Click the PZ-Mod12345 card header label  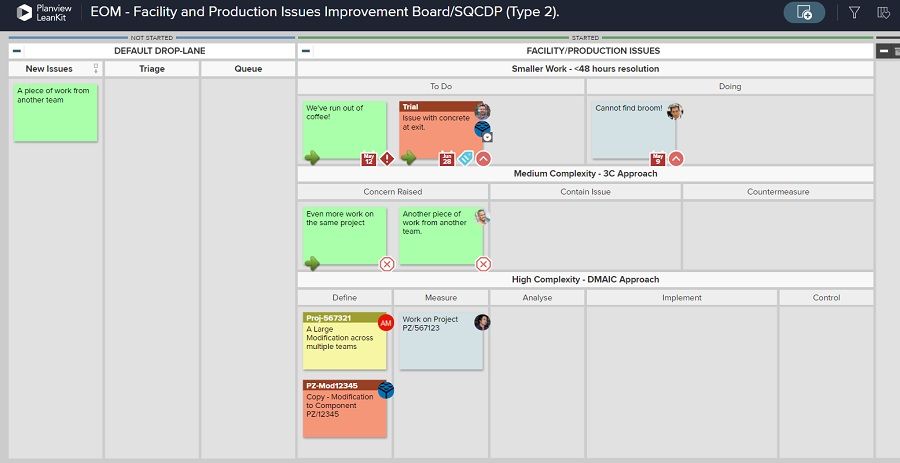[332, 386]
